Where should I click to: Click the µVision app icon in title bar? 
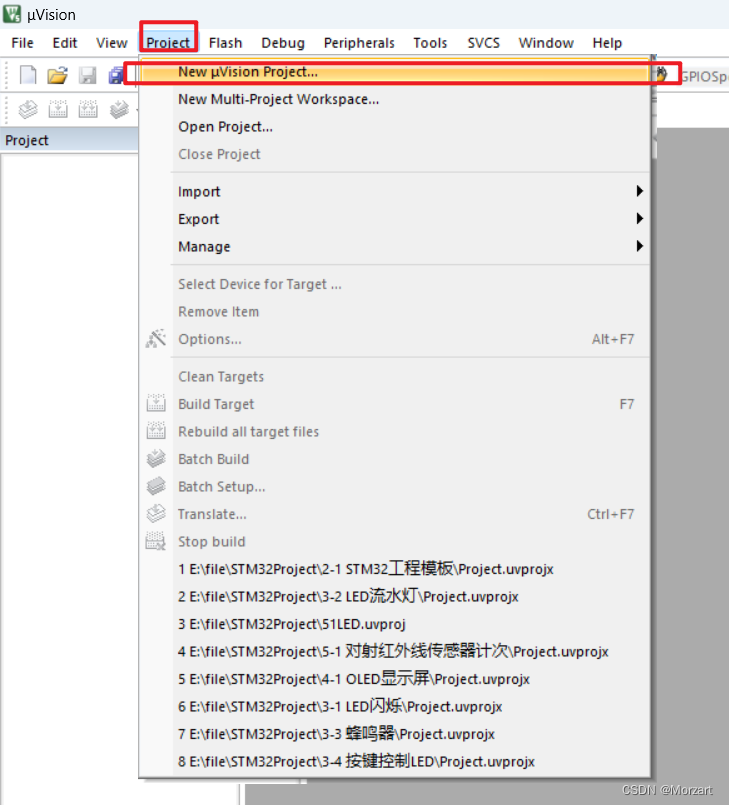[x=12, y=14]
